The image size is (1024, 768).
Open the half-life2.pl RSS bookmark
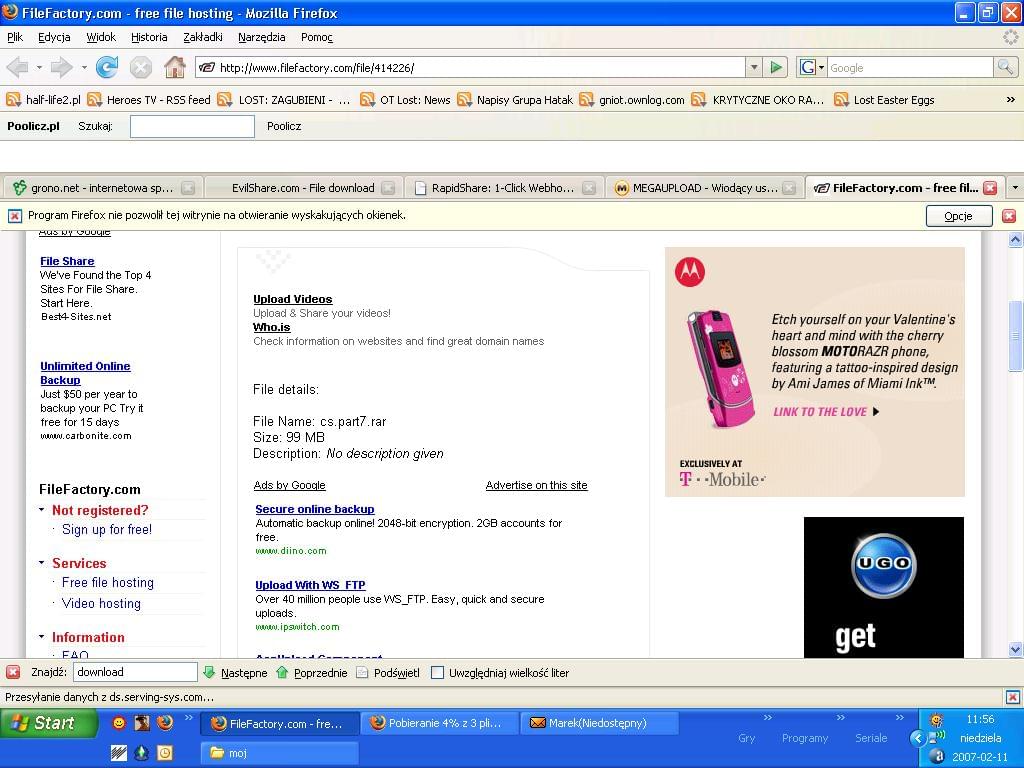pyautogui.click(x=43, y=100)
